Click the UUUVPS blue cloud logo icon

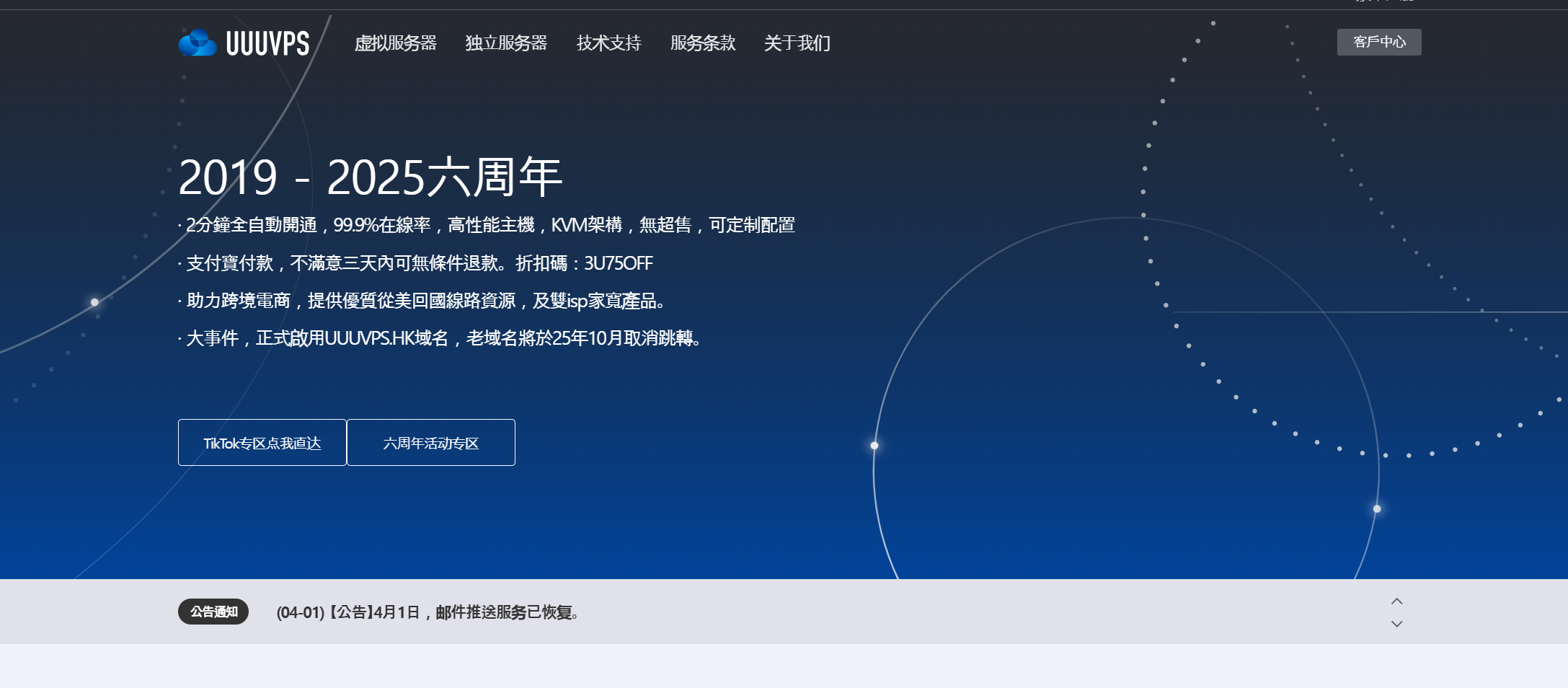tap(198, 43)
